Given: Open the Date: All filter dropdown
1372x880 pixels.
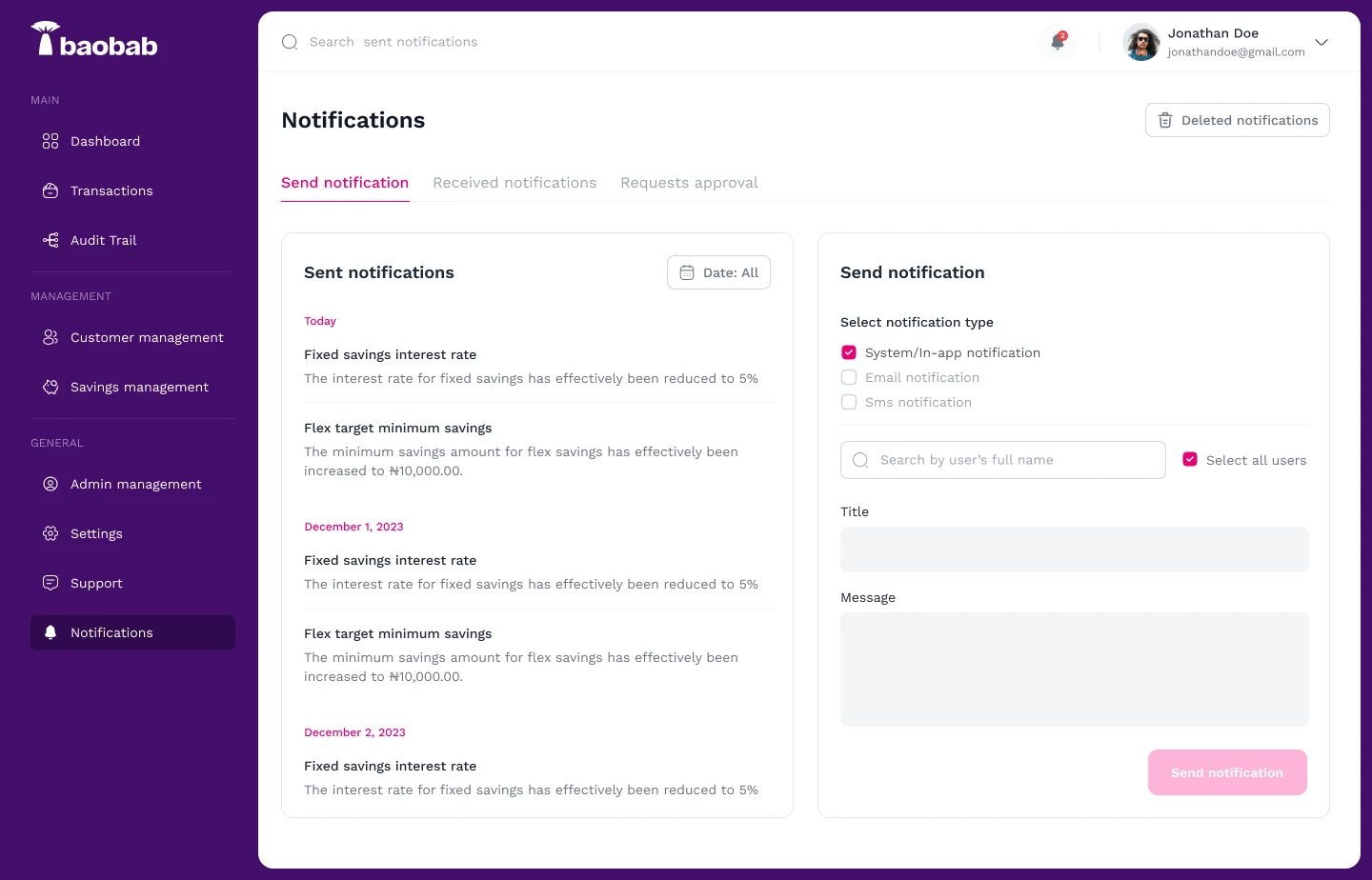Looking at the screenshot, I should (x=718, y=272).
